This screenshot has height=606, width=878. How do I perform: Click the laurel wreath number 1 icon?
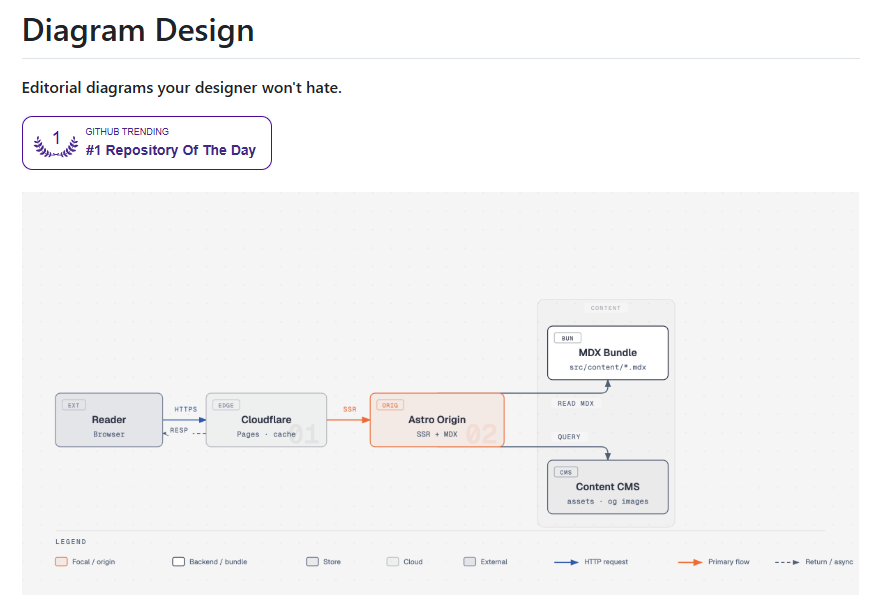pyautogui.click(x=56, y=143)
